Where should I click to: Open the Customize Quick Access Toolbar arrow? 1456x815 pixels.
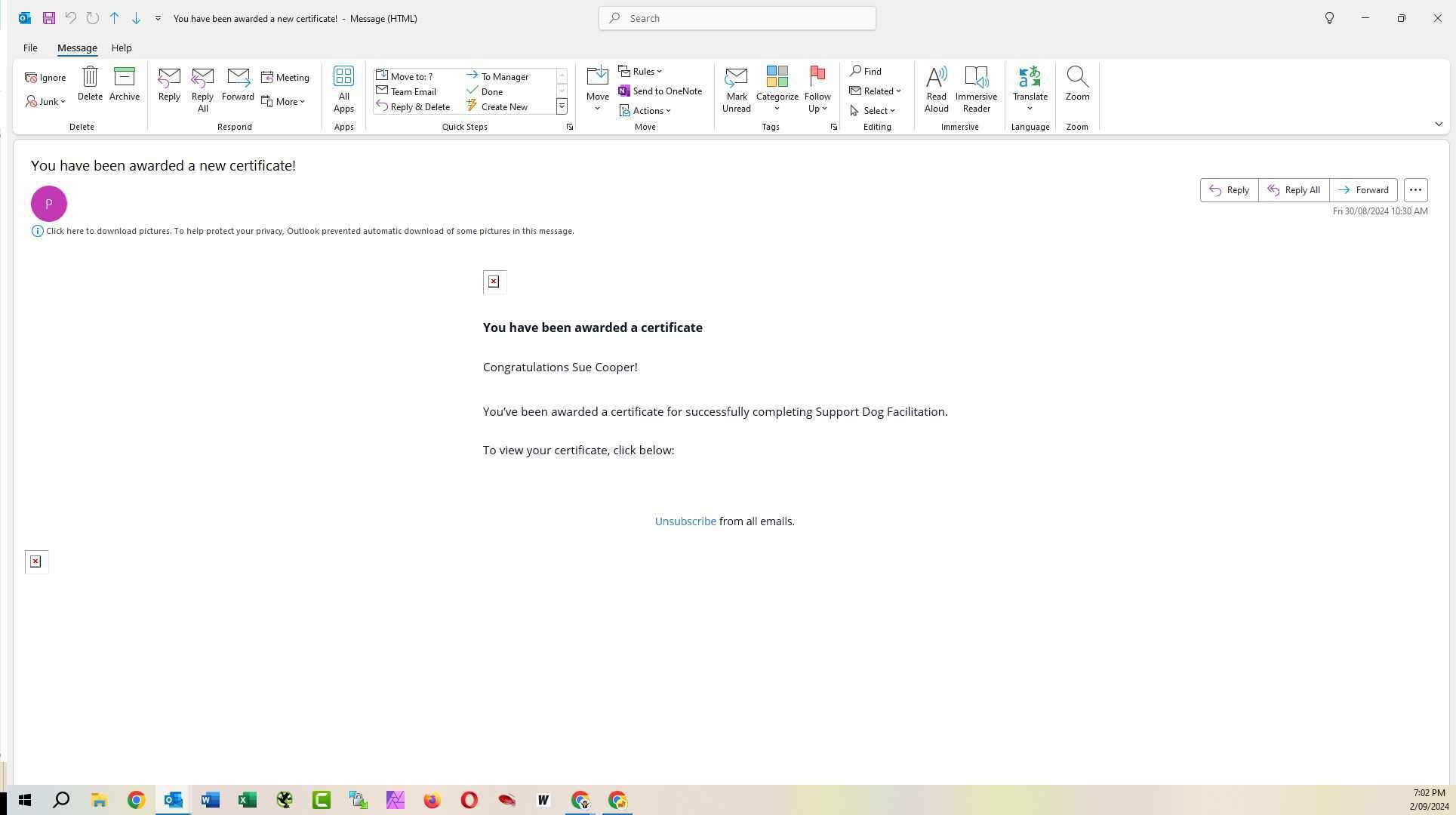tap(158, 18)
